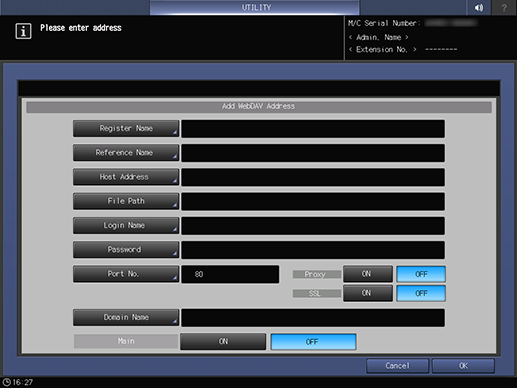
Task: Set Main to ON
Action: pos(223,342)
